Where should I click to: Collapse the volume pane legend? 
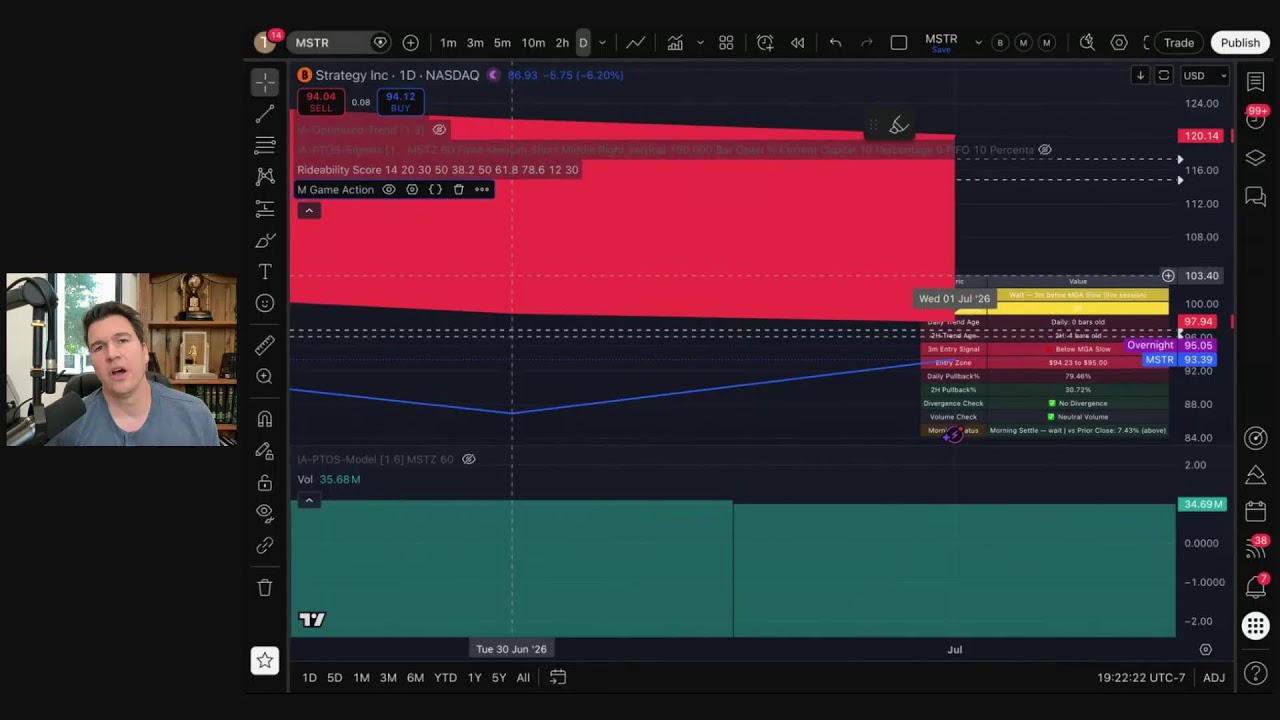click(x=309, y=500)
